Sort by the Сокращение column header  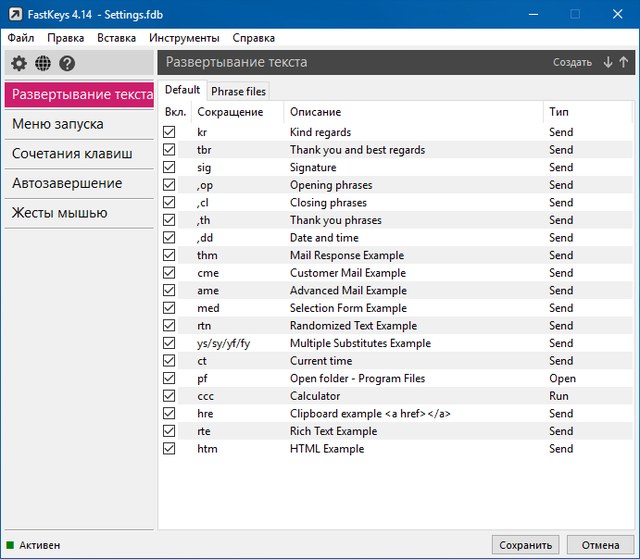230,112
